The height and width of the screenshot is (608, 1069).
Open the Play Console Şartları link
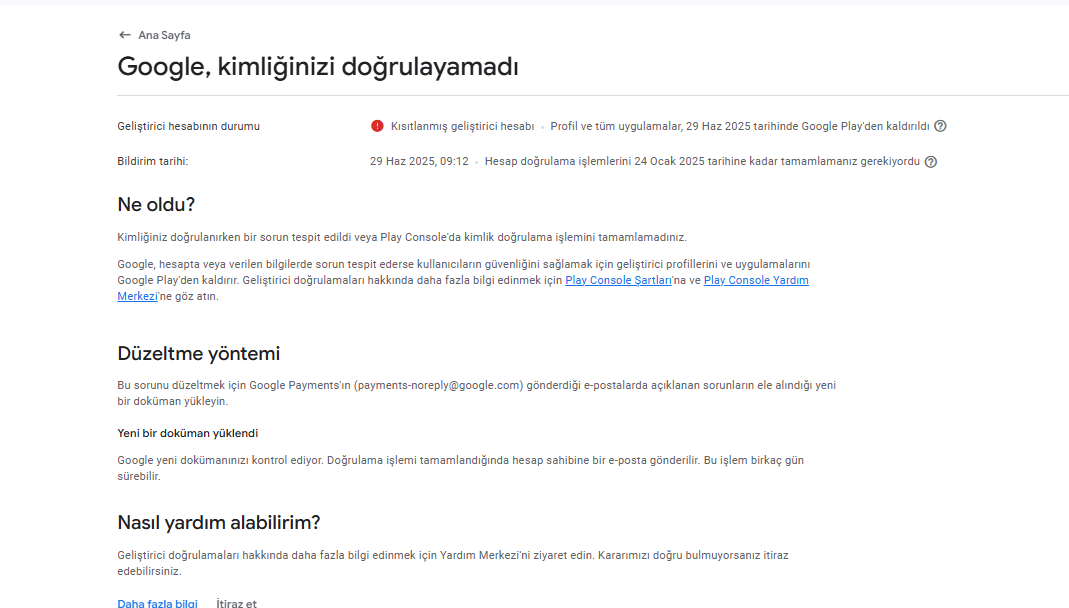click(x=618, y=280)
